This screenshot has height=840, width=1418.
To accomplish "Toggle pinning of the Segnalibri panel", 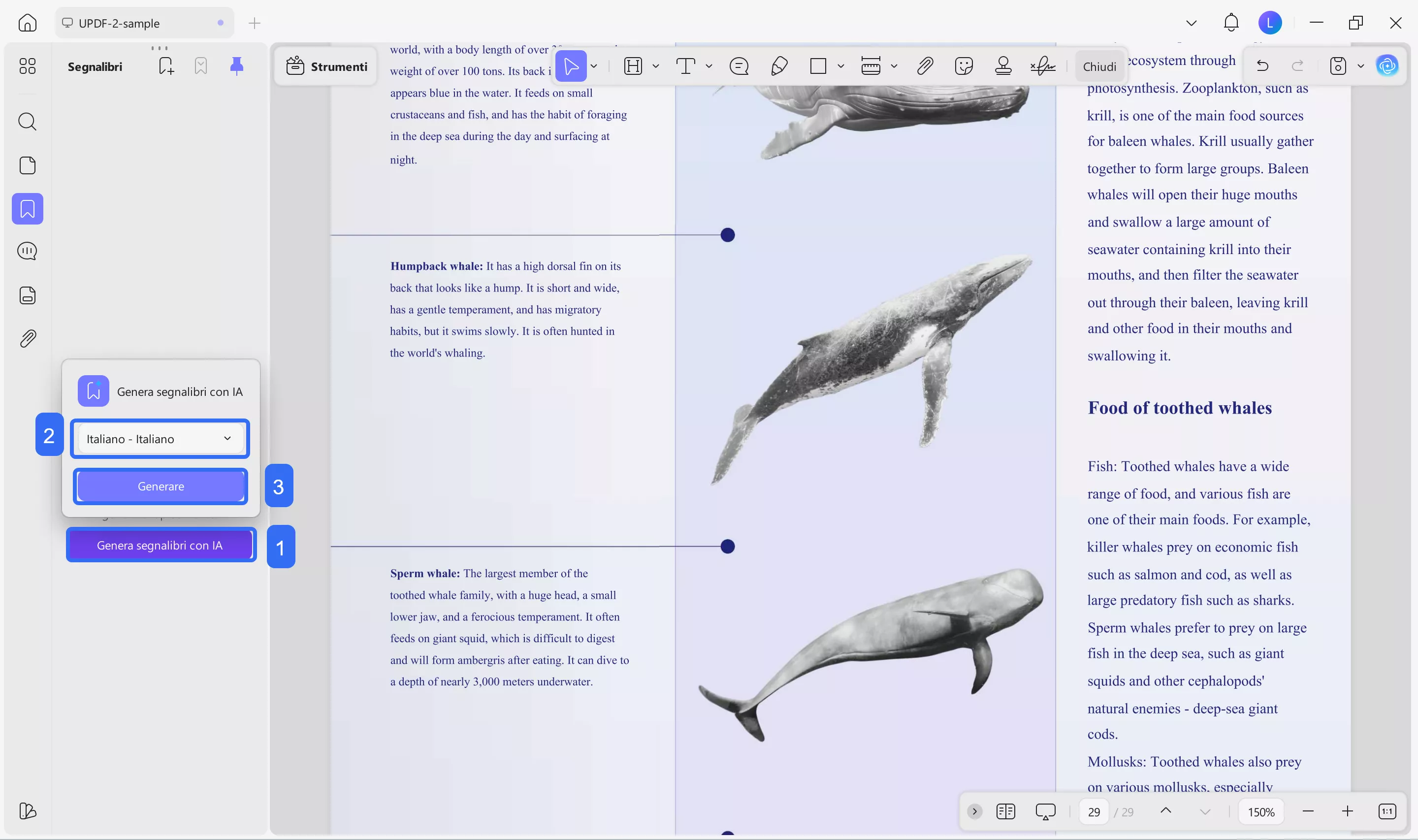I will [x=236, y=65].
